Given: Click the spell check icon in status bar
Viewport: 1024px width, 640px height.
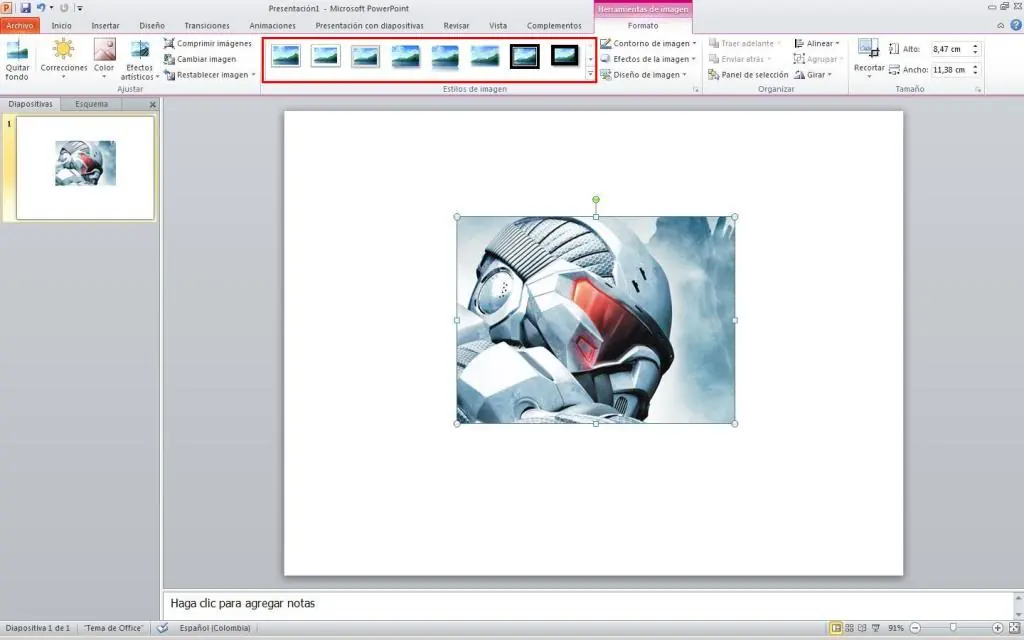Looking at the screenshot, I should [x=163, y=628].
